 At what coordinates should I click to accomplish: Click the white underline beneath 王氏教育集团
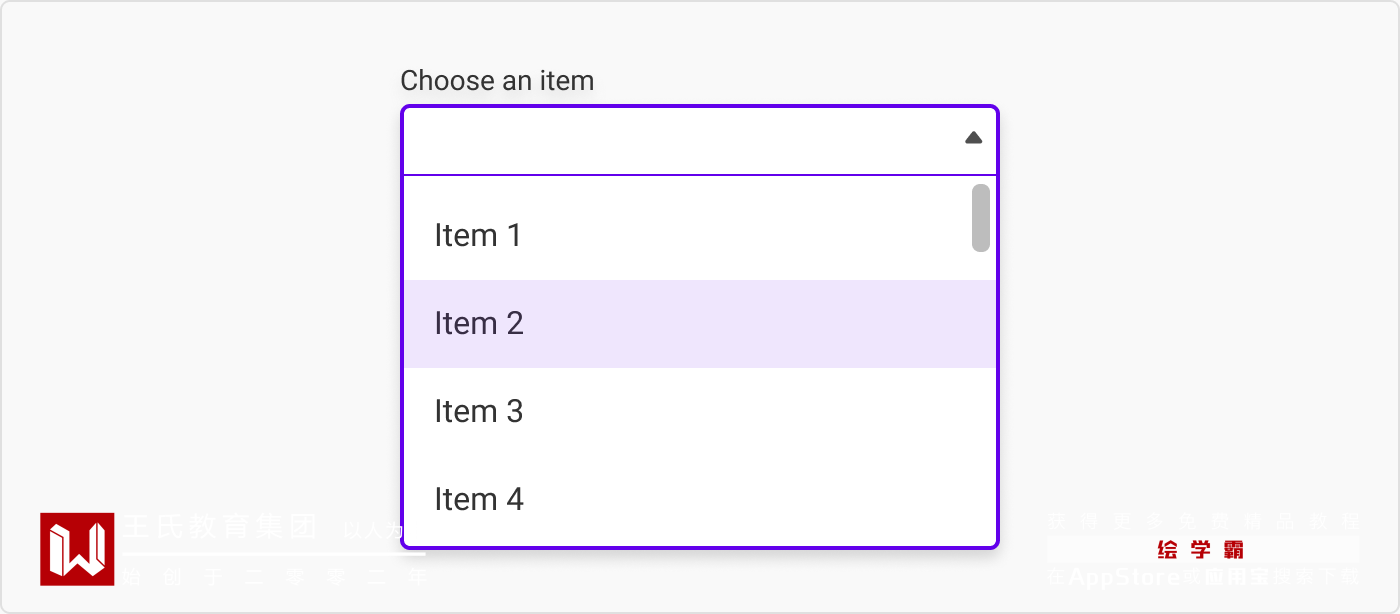pyautogui.click(x=274, y=553)
